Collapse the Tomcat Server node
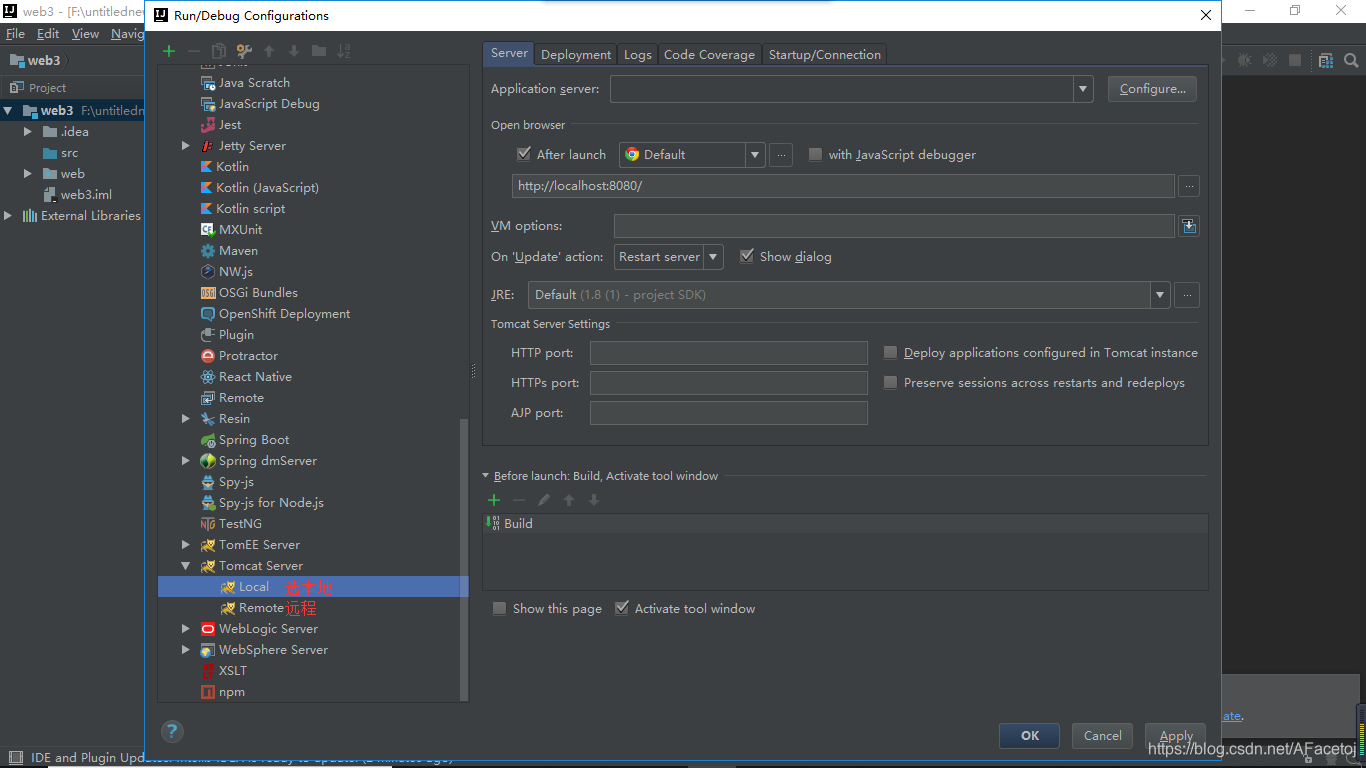Image resolution: width=1366 pixels, height=768 pixels. [186, 566]
